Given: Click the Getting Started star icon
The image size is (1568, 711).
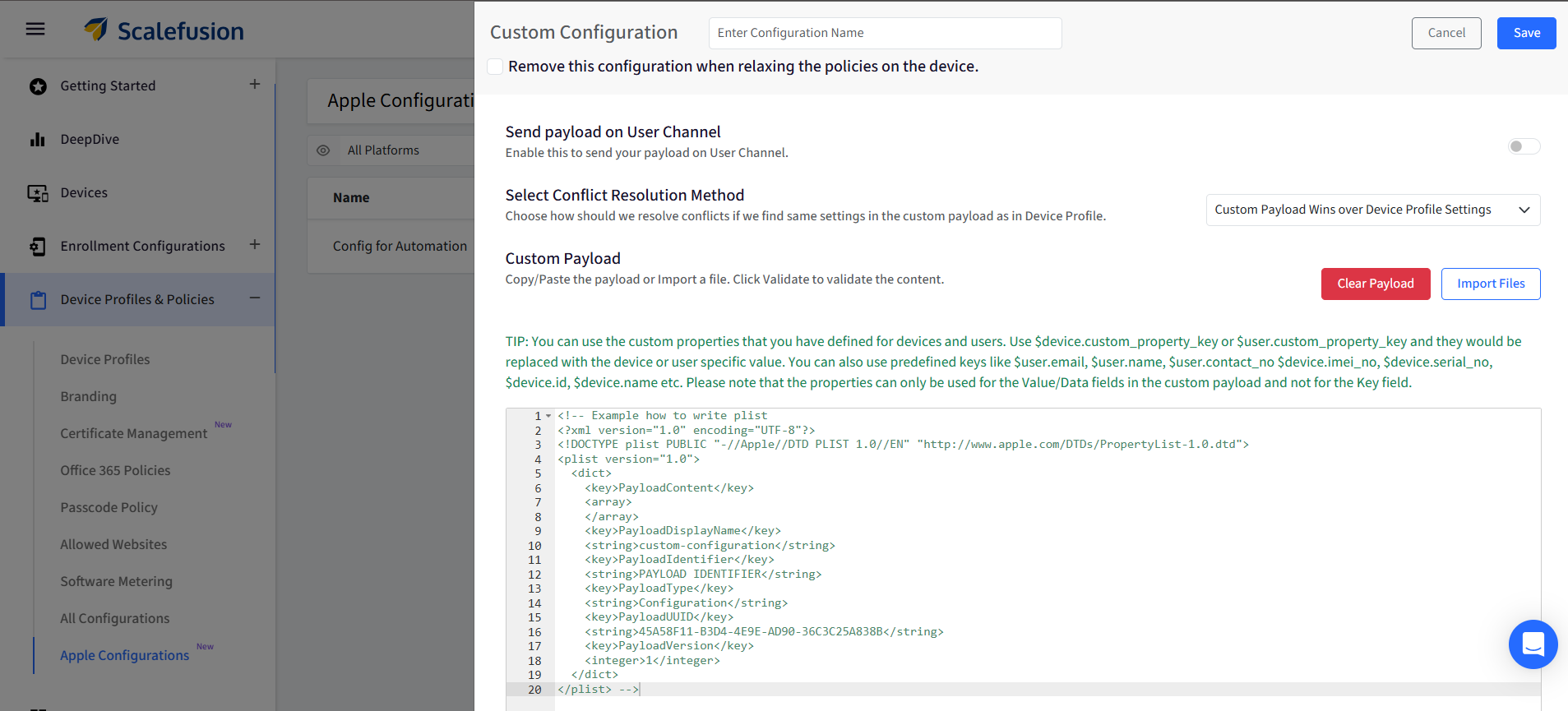Looking at the screenshot, I should 38,86.
